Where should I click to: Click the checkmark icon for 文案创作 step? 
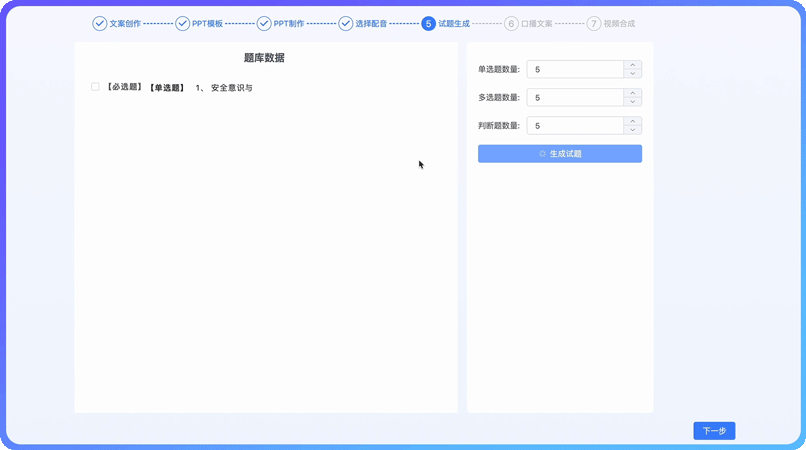[99, 23]
